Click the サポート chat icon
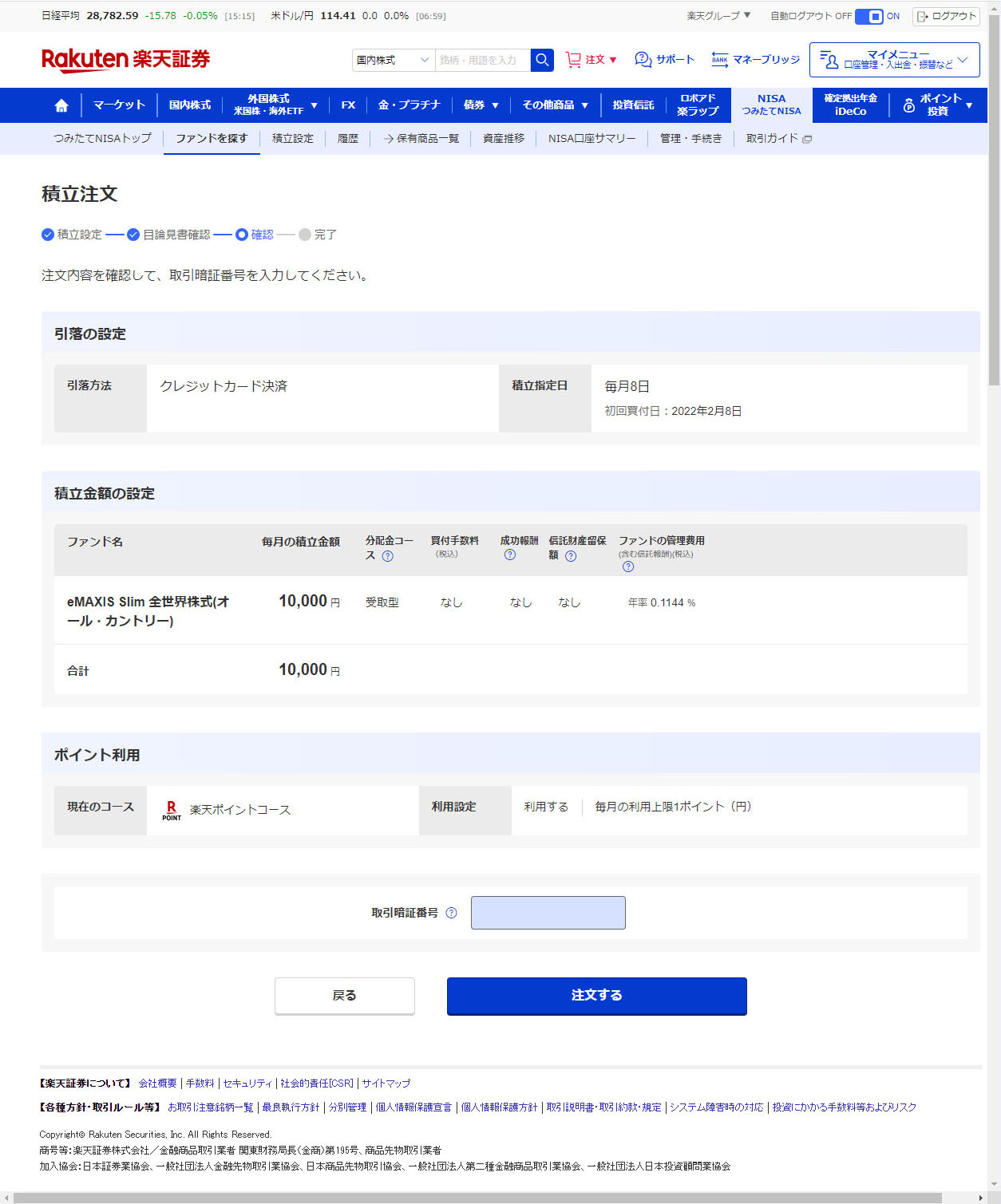The height and width of the screenshot is (1204, 1001). [x=643, y=60]
